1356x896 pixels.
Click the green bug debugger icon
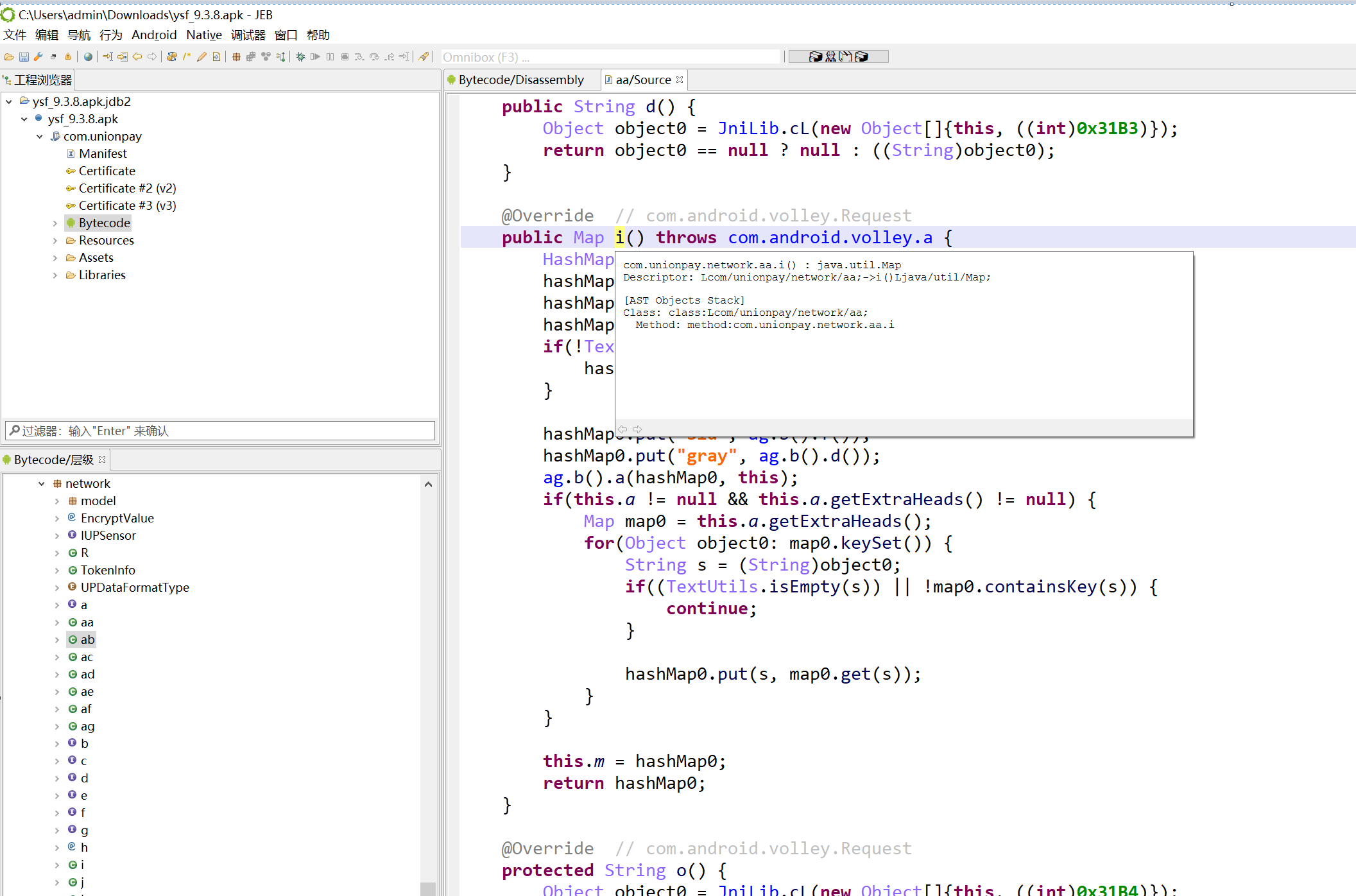coord(300,57)
